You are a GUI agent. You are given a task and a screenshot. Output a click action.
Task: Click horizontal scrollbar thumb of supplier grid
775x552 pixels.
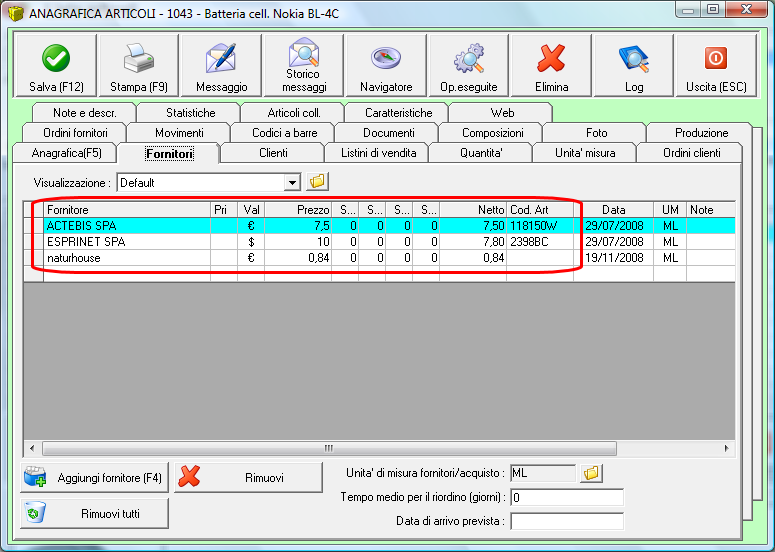(x=329, y=448)
